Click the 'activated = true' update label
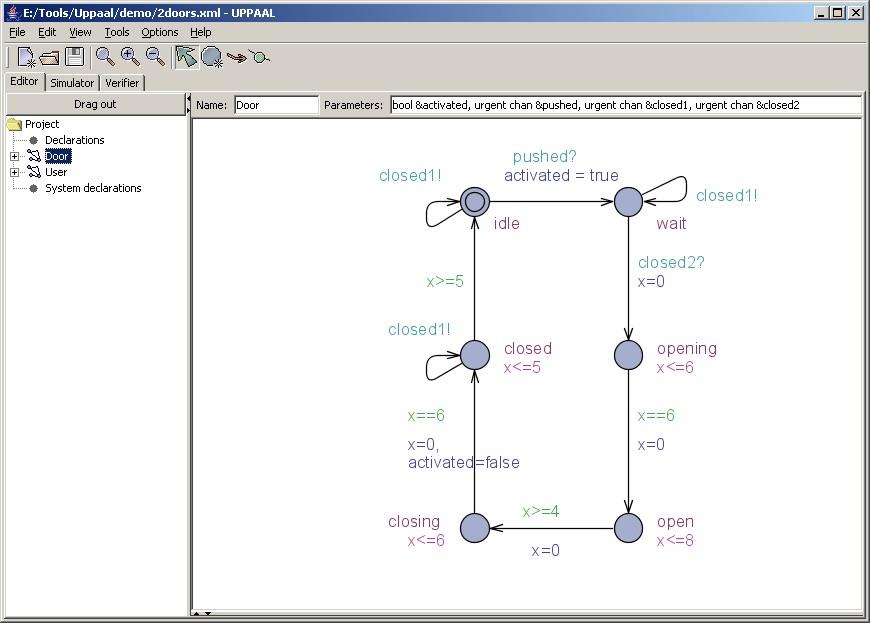Viewport: 870px width, 623px height. 561,175
